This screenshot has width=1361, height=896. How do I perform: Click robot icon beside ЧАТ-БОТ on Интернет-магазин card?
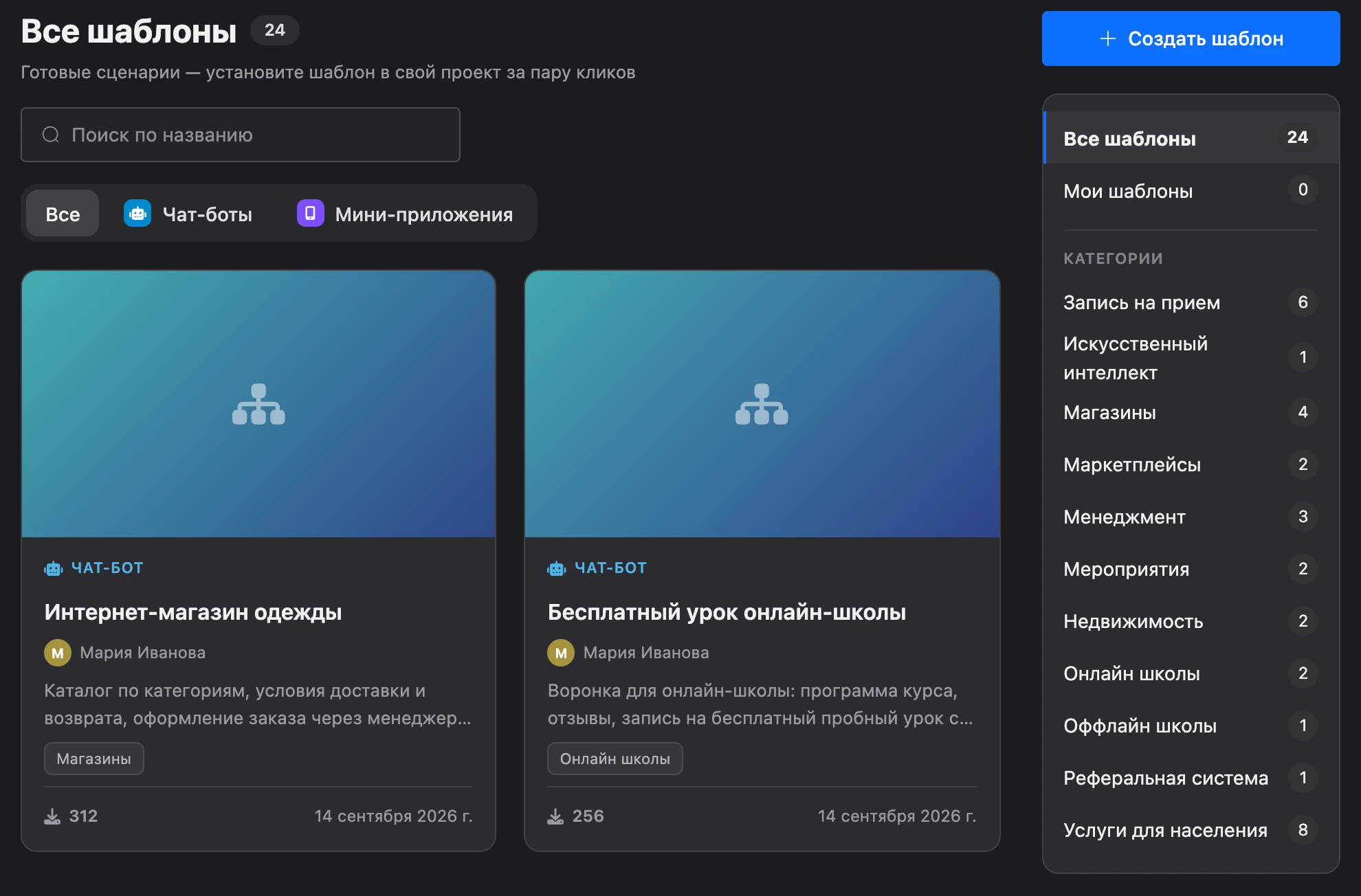point(54,568)
